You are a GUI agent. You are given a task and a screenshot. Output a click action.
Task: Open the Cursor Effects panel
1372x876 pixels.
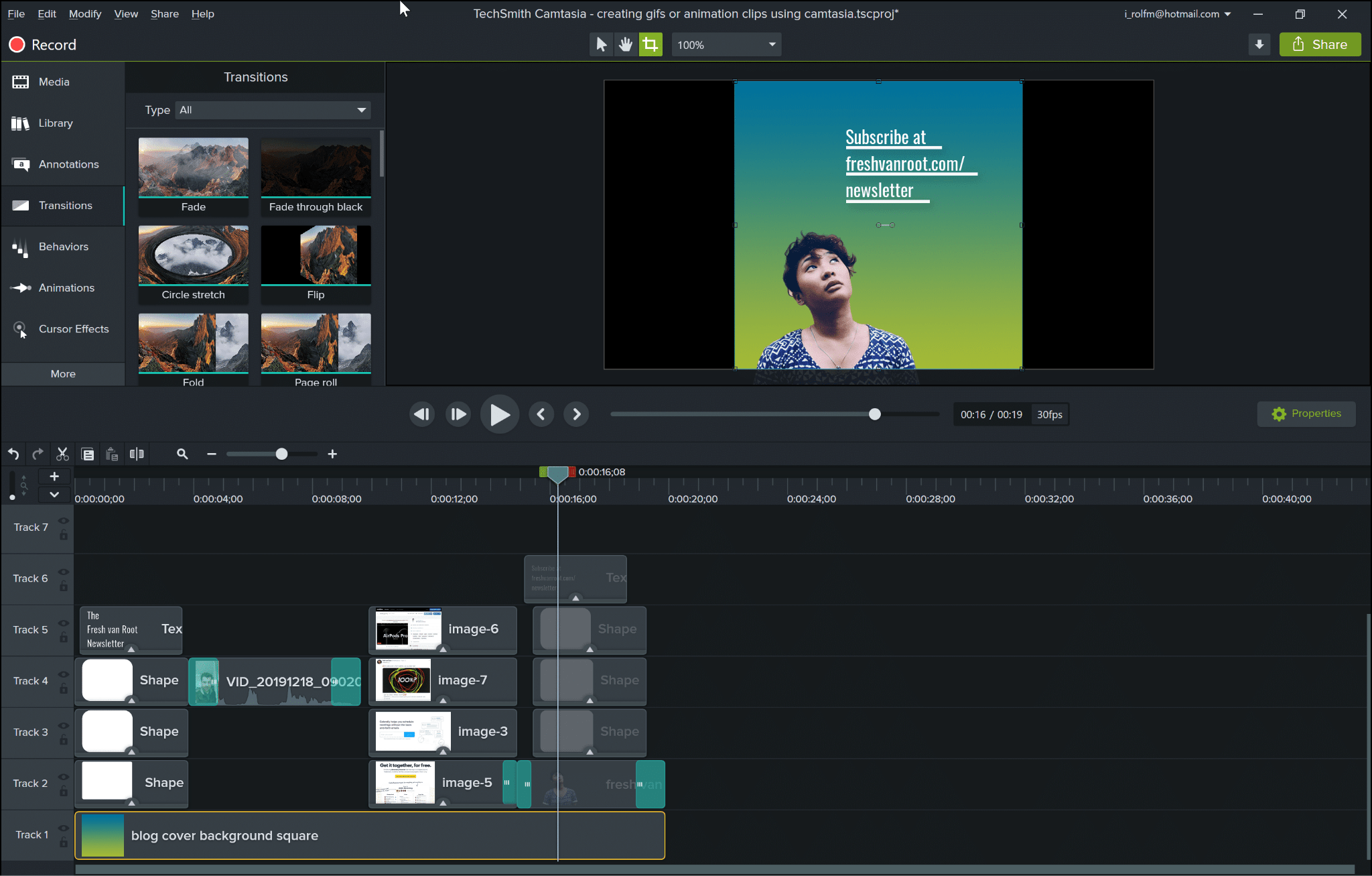pyautogui.click(x=63, y=328)
